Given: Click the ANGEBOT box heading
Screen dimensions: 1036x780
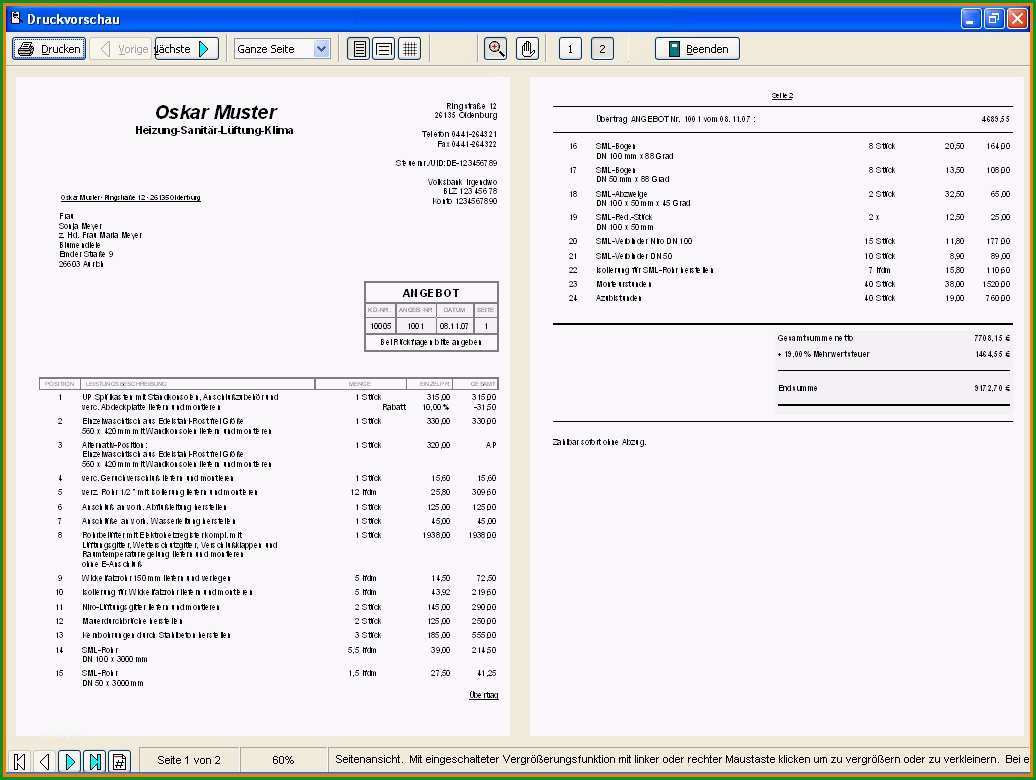Looking at the screenshot, I should tap(431, 293).
